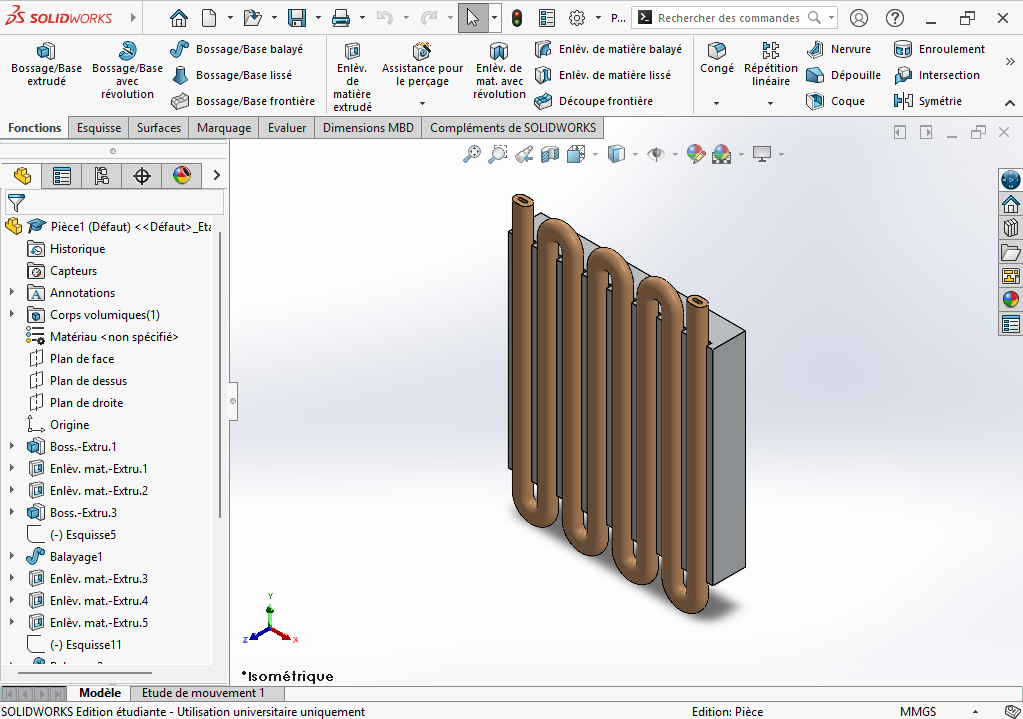Open the Répétition linéaire dropdown arrow
This screenshot has width=1023, height=719.
click(771, 102)
